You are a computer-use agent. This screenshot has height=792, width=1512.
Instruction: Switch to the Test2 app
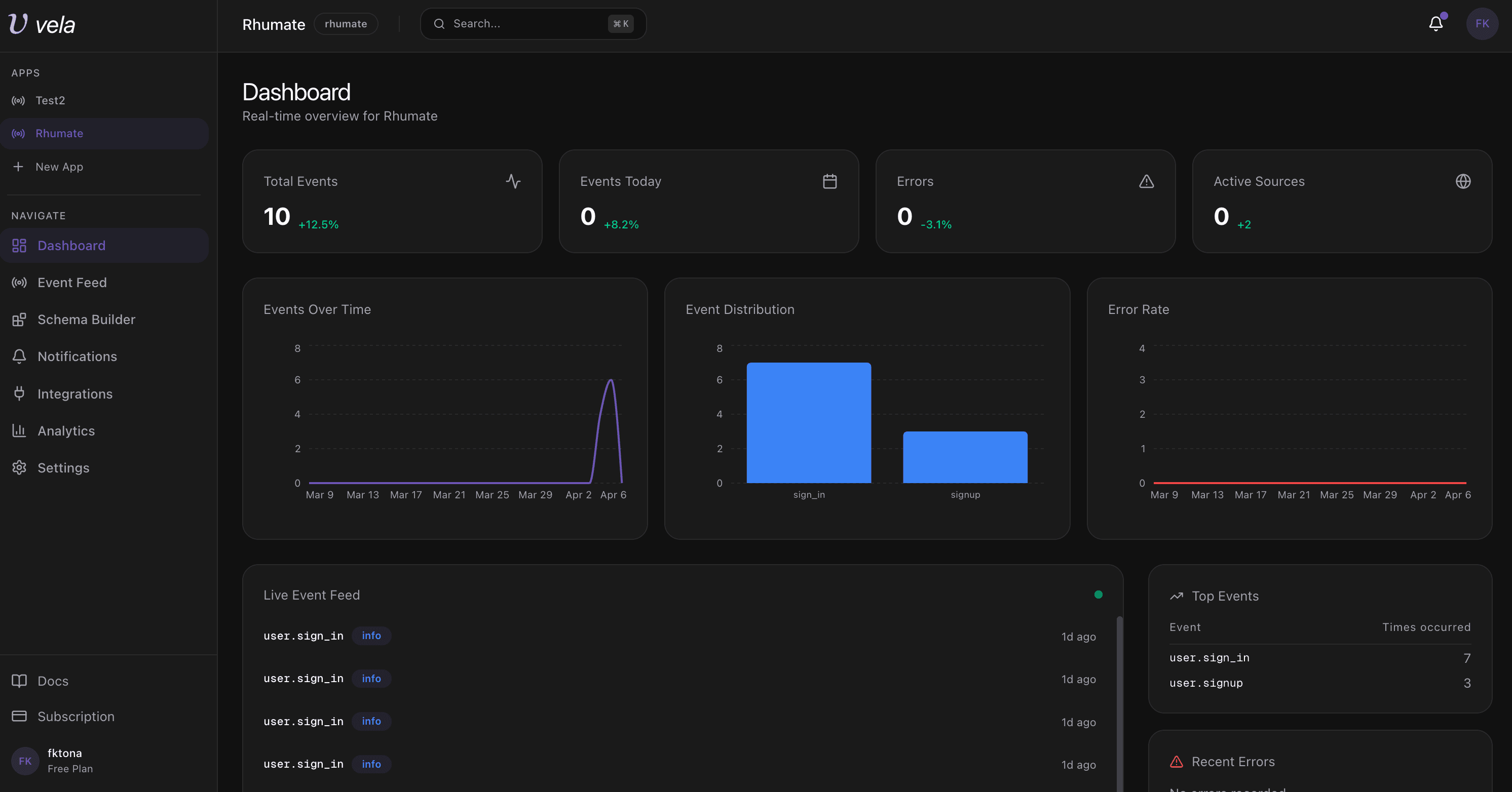[51, 100]
